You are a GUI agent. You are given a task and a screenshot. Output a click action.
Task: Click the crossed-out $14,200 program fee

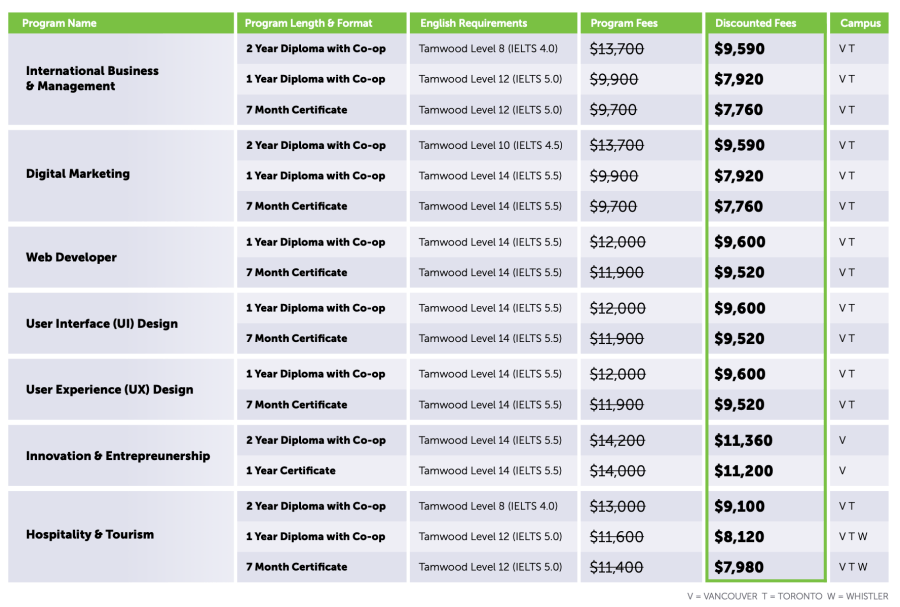[x=617, y=441]
